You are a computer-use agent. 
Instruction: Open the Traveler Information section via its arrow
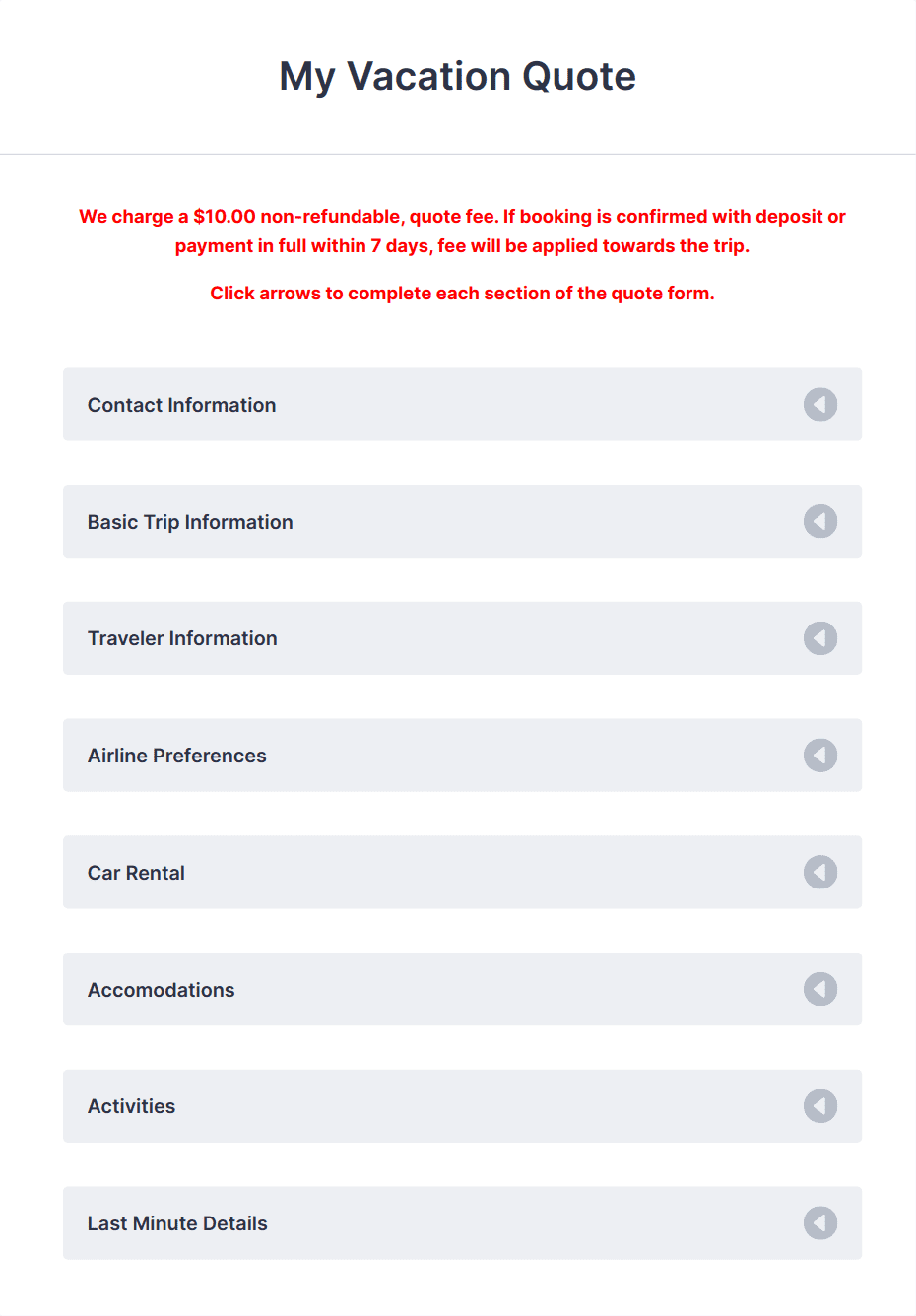[x=820, y=638]
